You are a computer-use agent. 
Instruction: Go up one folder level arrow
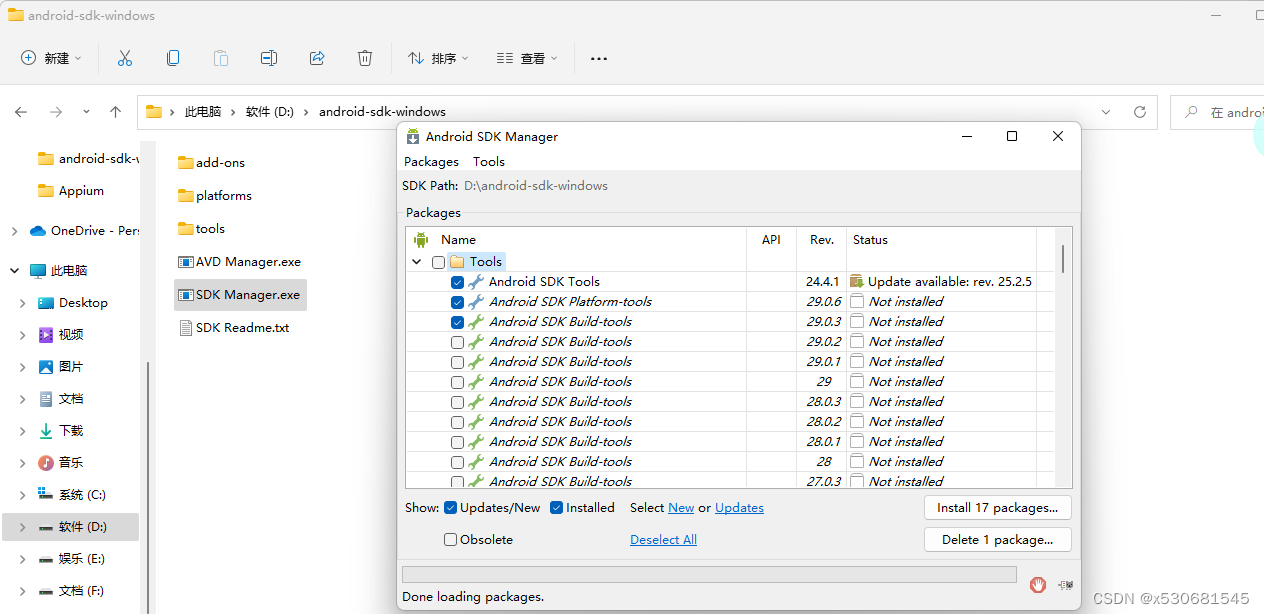coord(116,112)
